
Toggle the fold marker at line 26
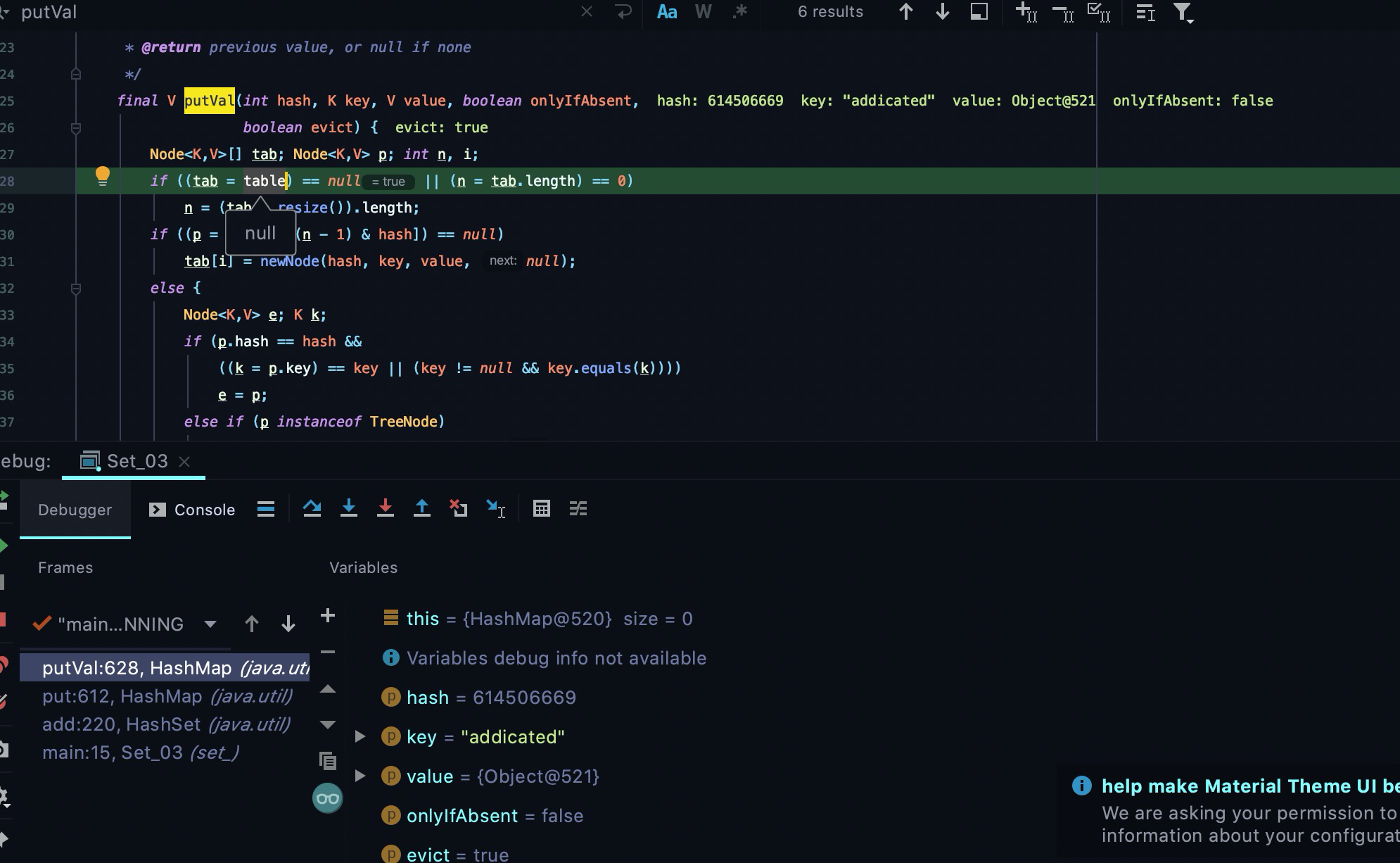tap(76, 127)
